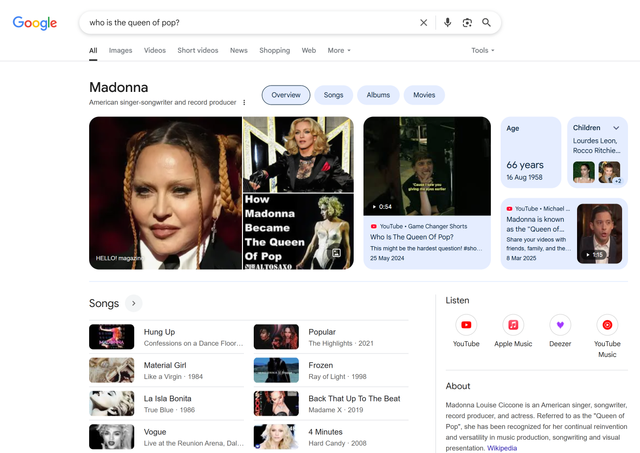640x453 pixels.
Task: Click the 66 years Age card
Action: [531, 152]
